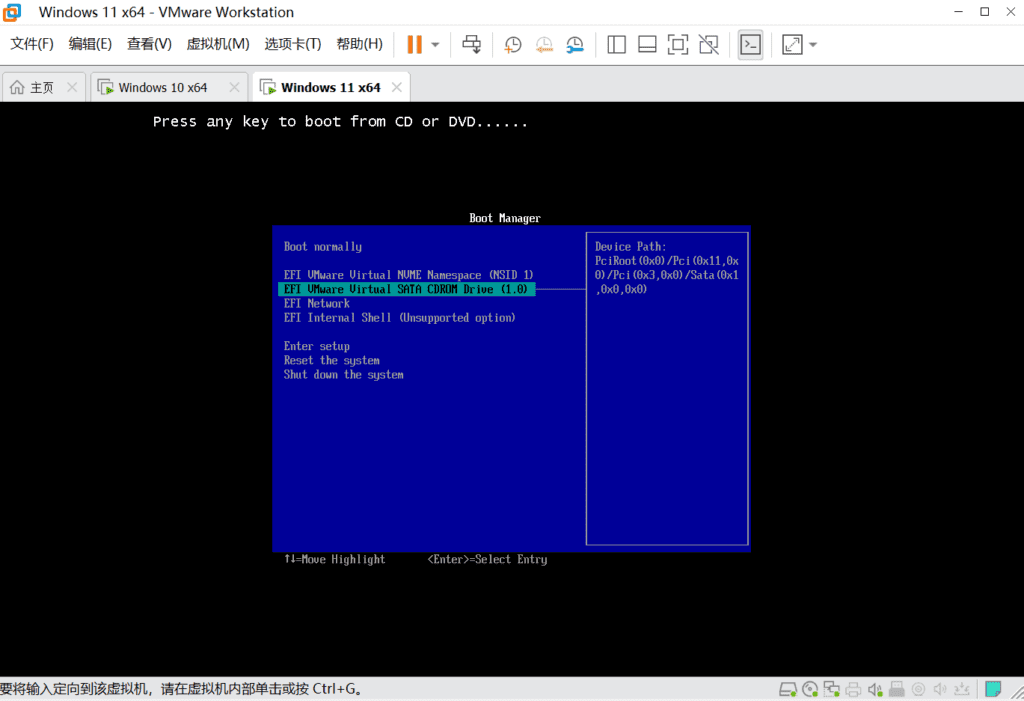Image resolution: width=1024 pixels, height=701 pixels.
Task: Toggle Unity mode icon
Action: 709,44
